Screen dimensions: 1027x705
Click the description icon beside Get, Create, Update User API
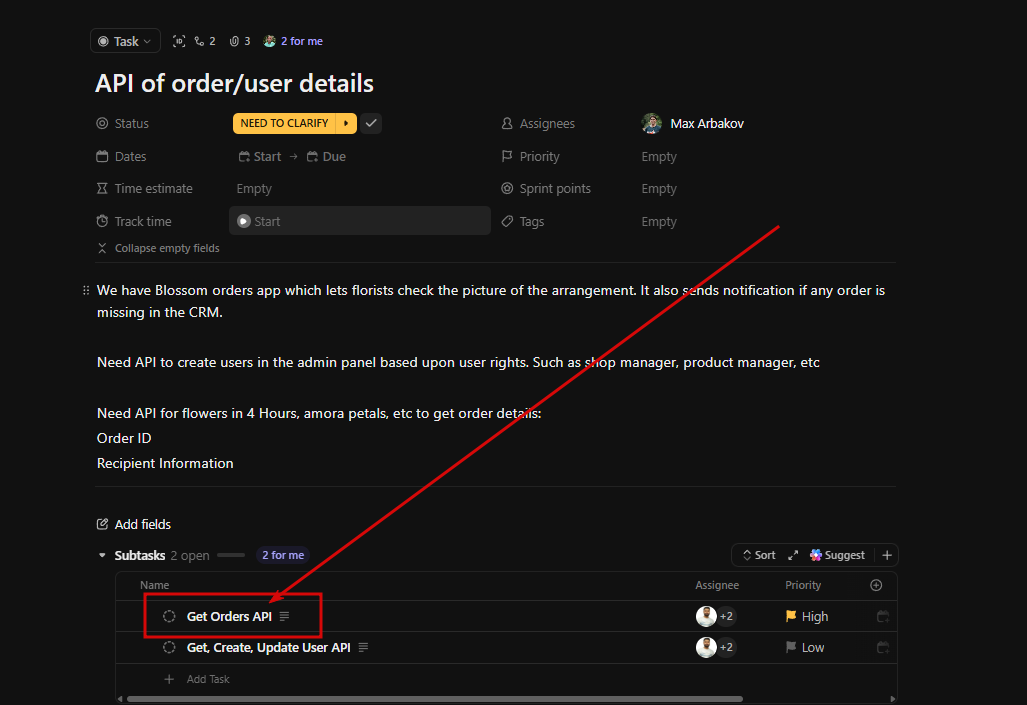coord(364,647)
